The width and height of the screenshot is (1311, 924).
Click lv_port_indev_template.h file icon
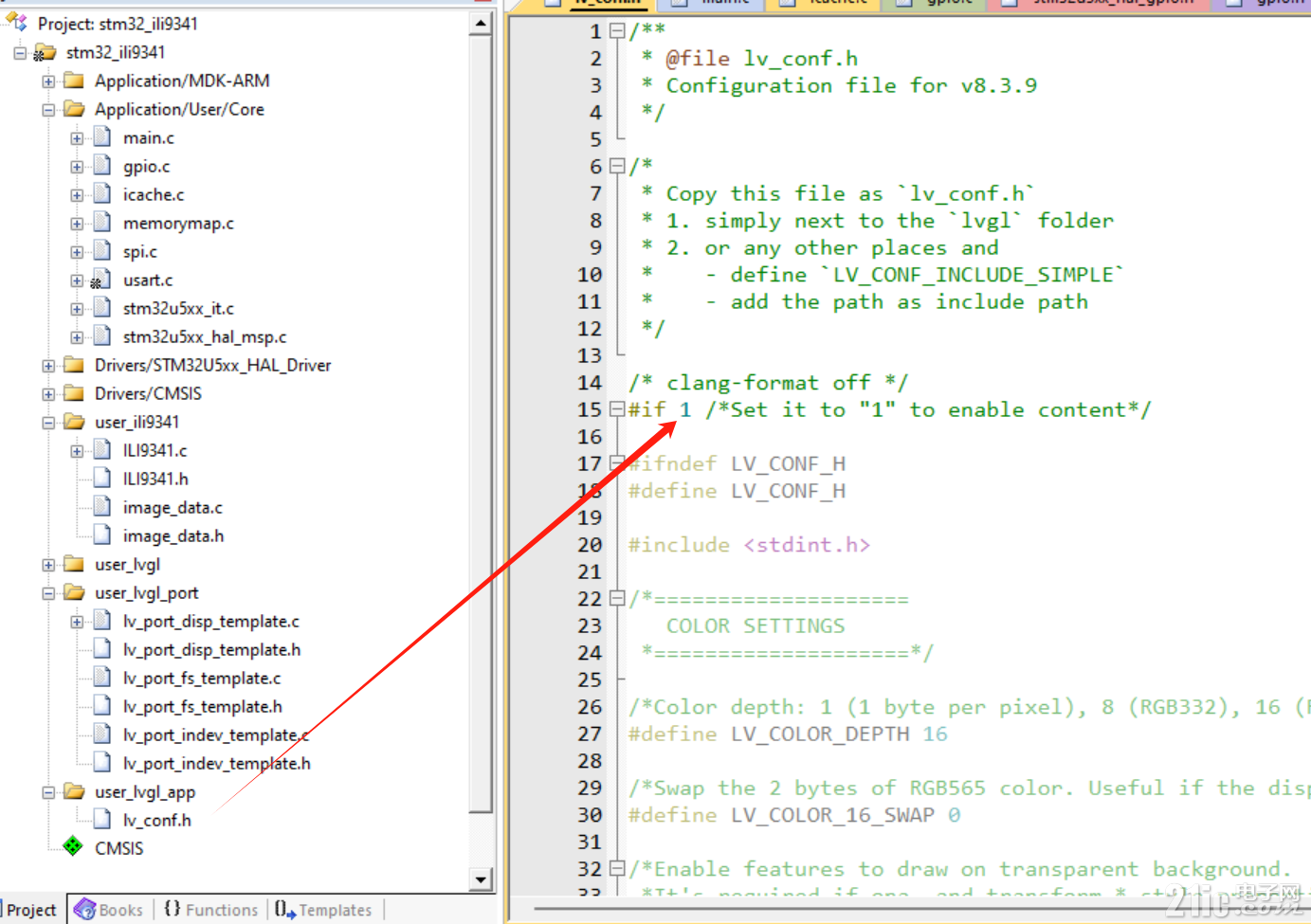102,763
